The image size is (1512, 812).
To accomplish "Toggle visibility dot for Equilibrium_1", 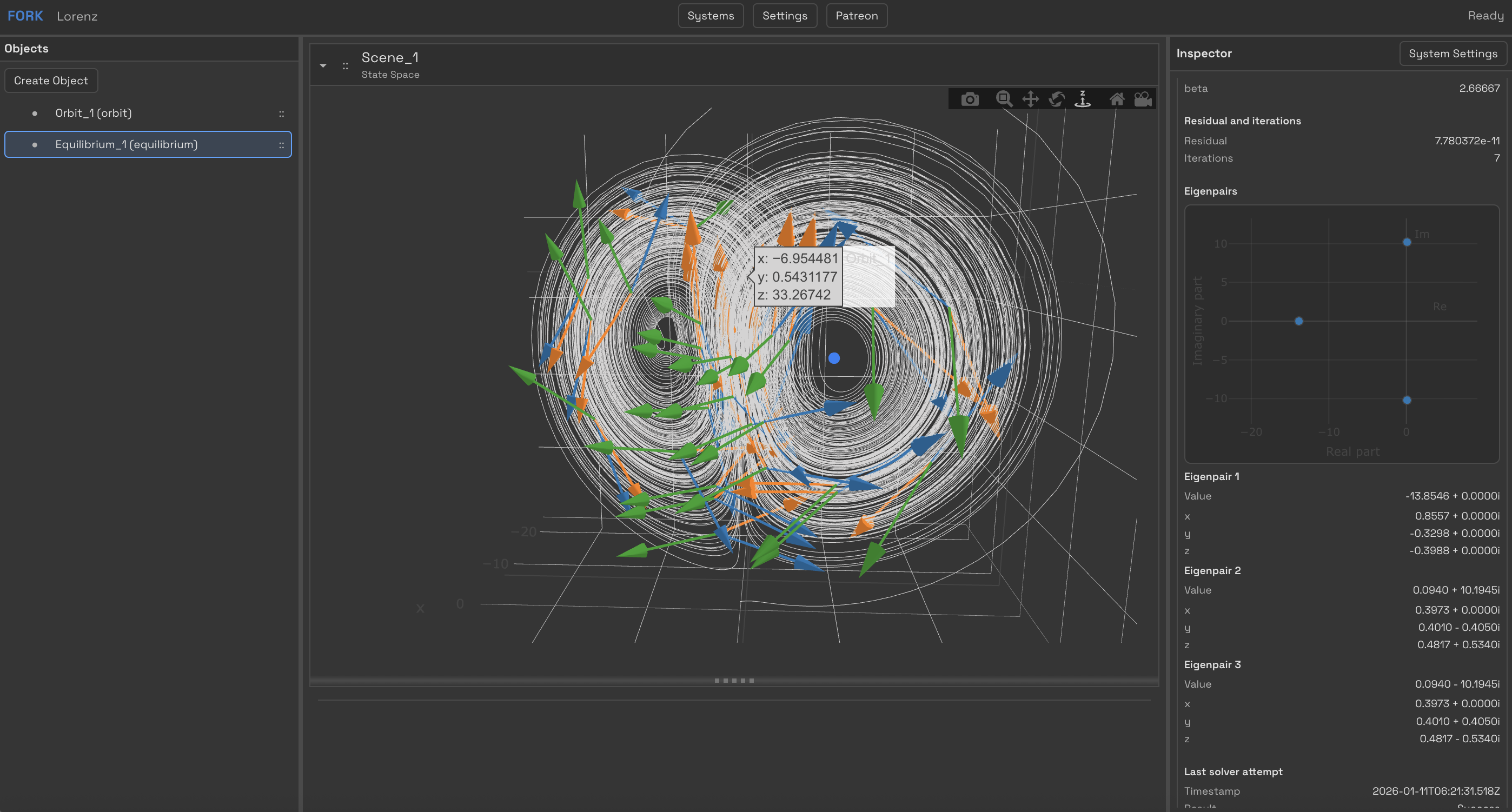I will click(35, 144).
